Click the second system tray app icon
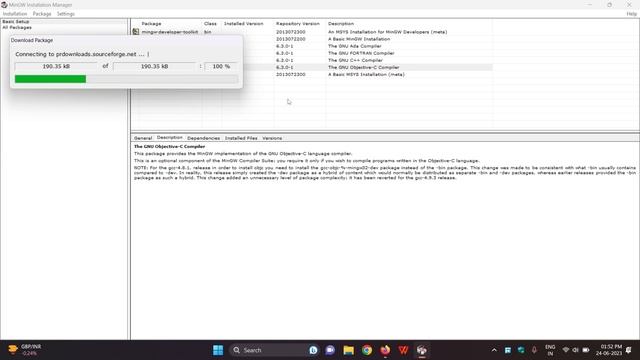The width and height of the screenshot is (640, 360). coord(521,350)
